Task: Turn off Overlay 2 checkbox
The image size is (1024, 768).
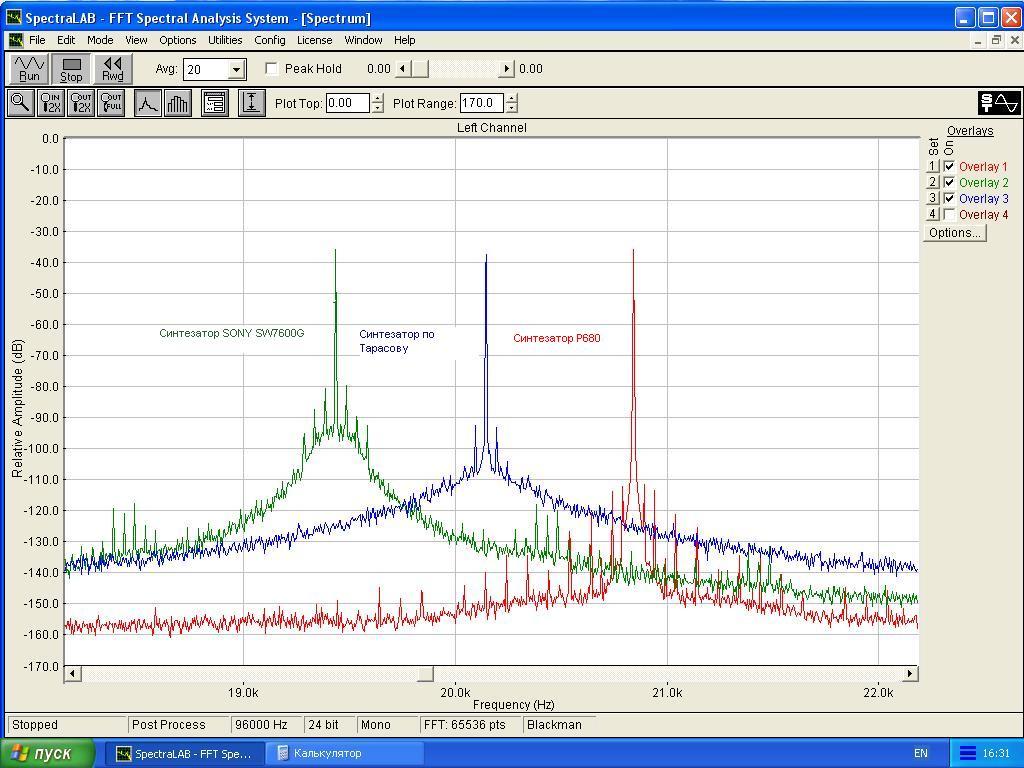Action: coord(949,183)
